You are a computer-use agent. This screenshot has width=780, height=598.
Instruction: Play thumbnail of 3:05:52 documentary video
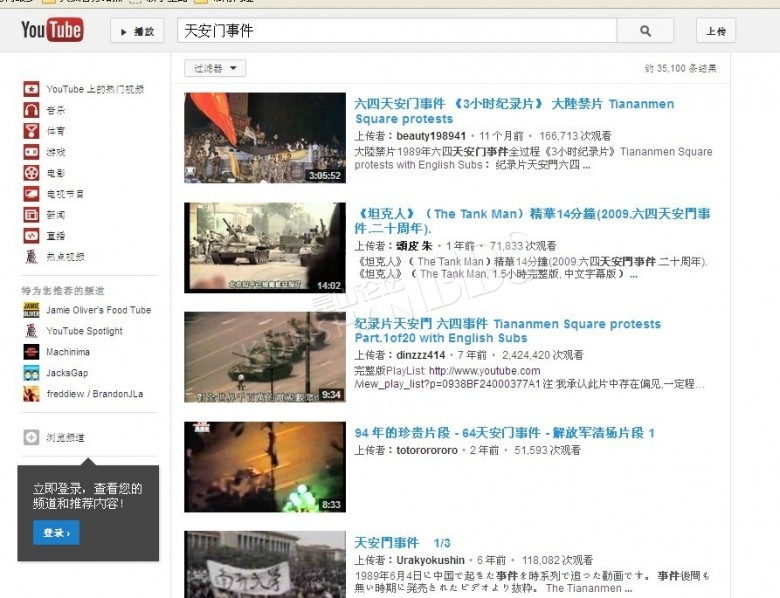pyautogui.click(x=265, y=138)
